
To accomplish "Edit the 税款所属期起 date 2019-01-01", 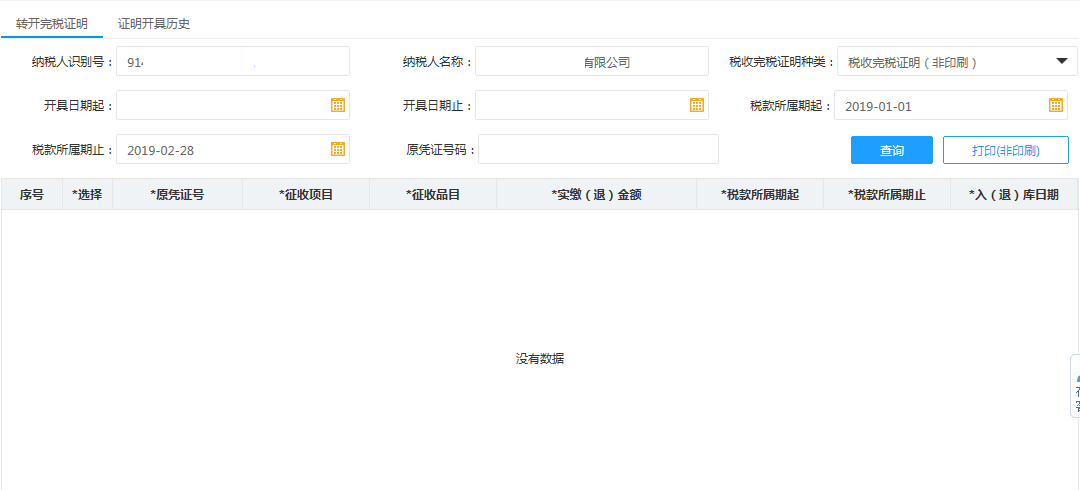I will [x=938, y=106].
